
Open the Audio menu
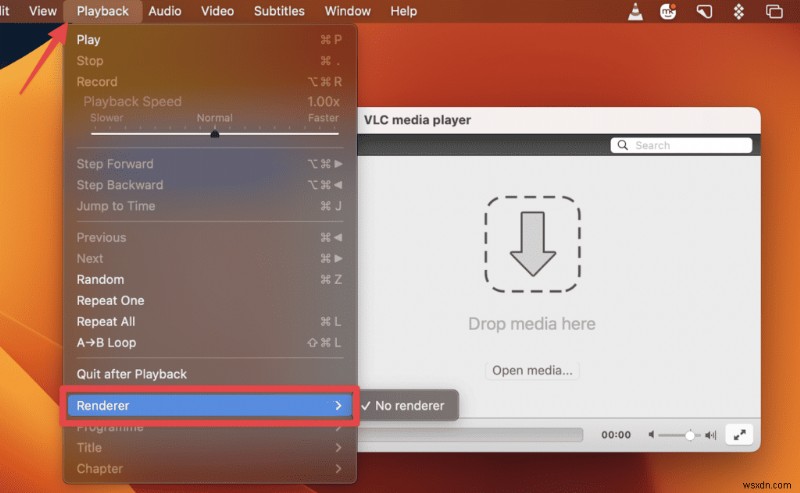tap(165, 11)
